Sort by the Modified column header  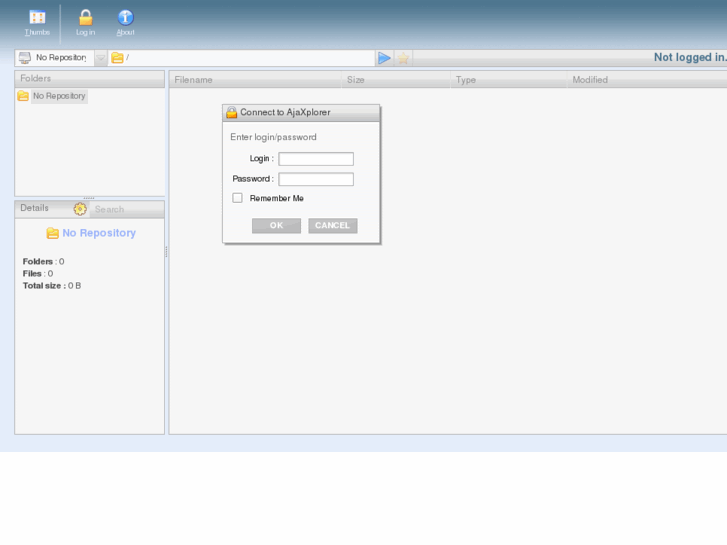647,80
